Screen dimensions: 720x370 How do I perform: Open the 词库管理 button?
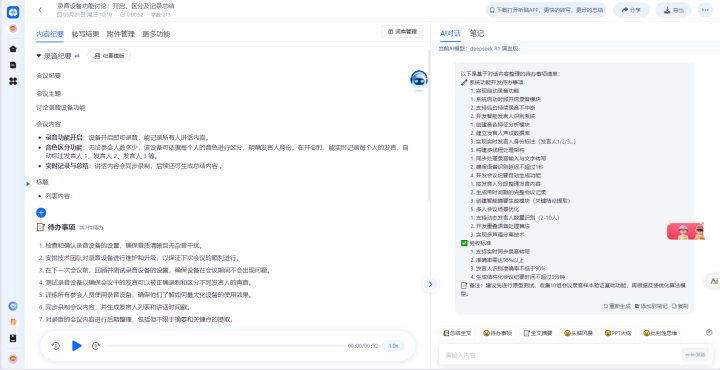pyautogui.click(x=402, y=32)
